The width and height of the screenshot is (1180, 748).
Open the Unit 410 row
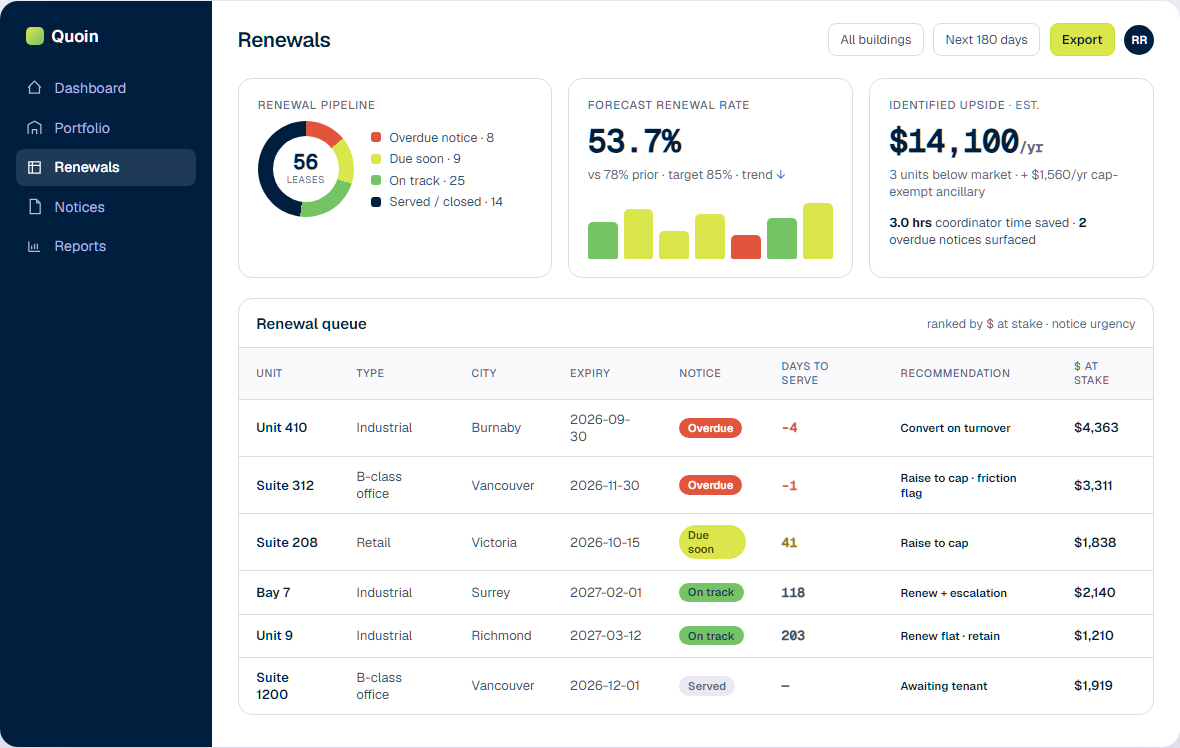(x=695, y=428)
